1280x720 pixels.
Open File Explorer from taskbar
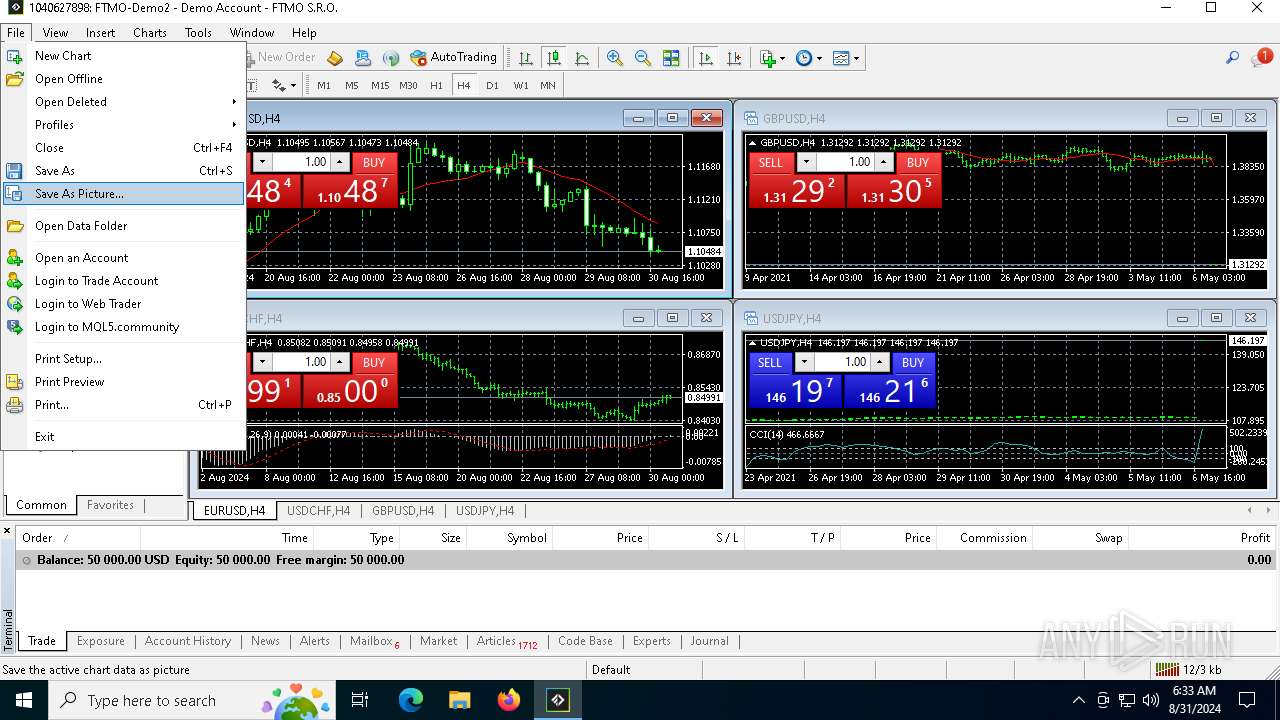(459, 700)
